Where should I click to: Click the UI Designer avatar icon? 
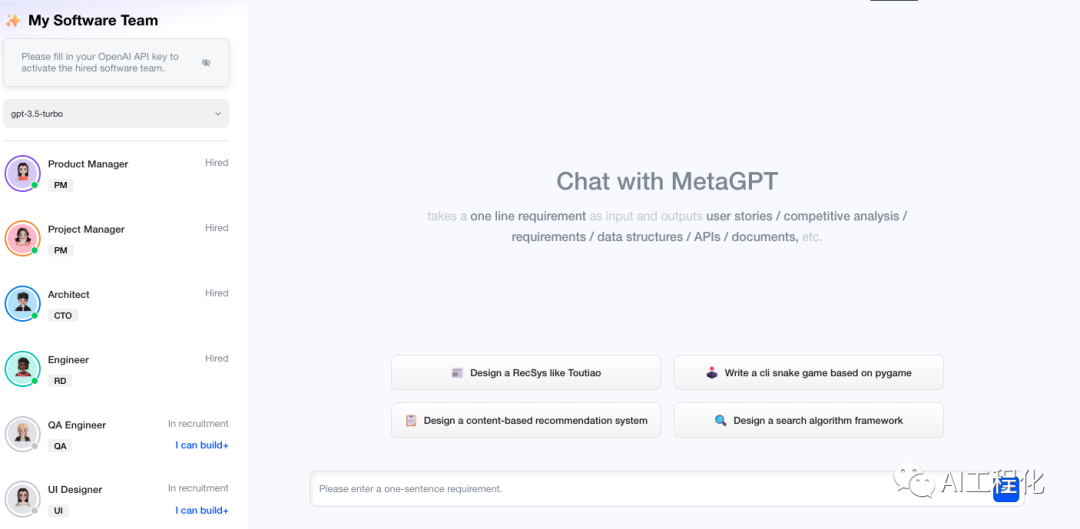(x=22, y=498)
